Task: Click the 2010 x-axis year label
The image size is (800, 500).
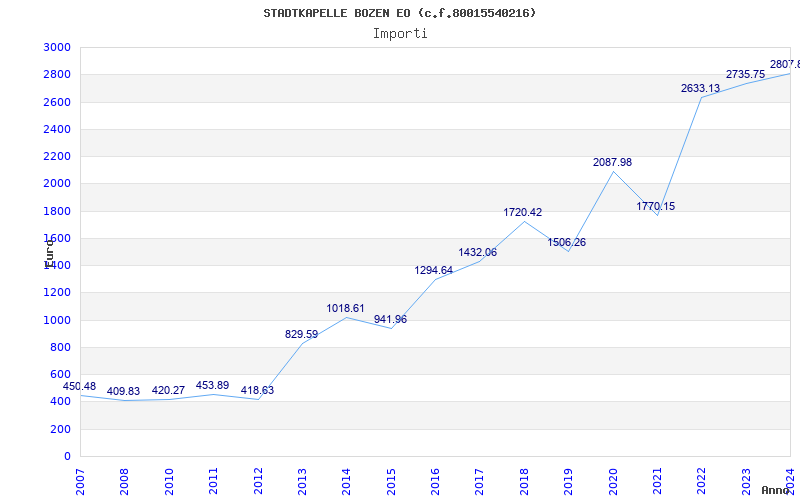Action: 169,482
